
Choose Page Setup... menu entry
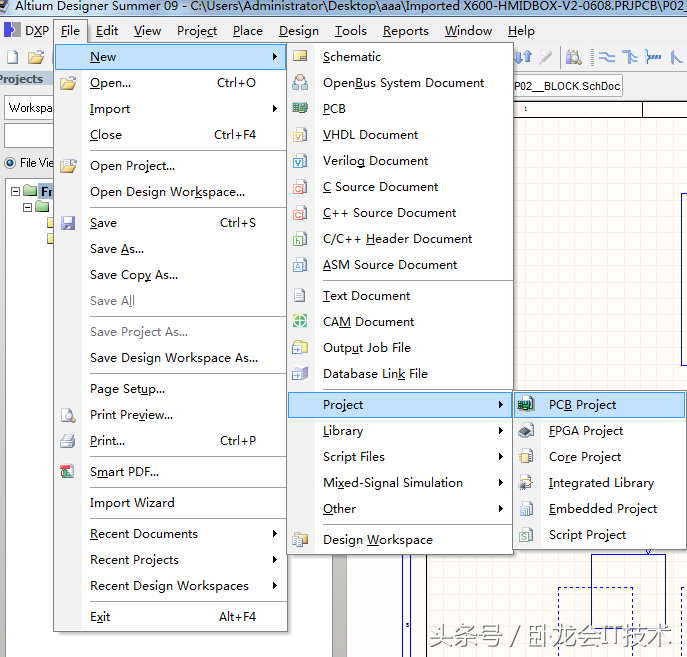(171, 389)
